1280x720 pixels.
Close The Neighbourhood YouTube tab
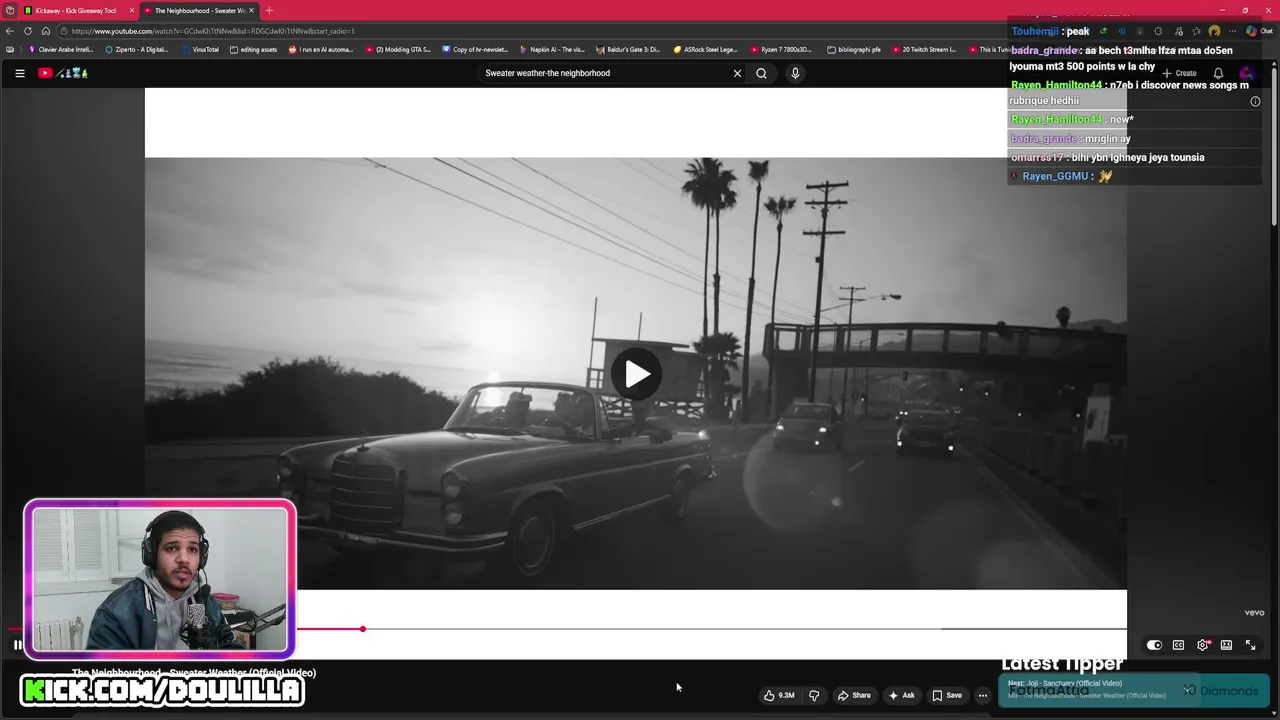251,10
